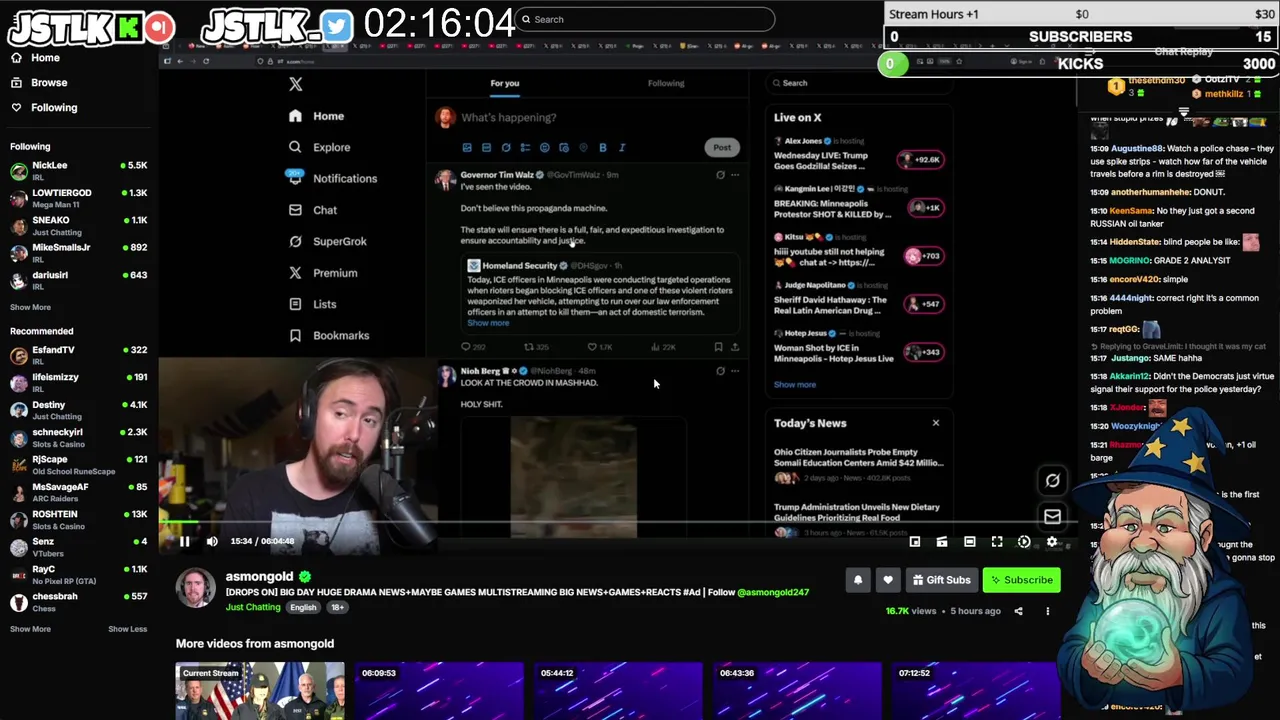Screen dimensions: 1280x720
Task: Click the share icon next to the view count
Action: pos(1020,611)
